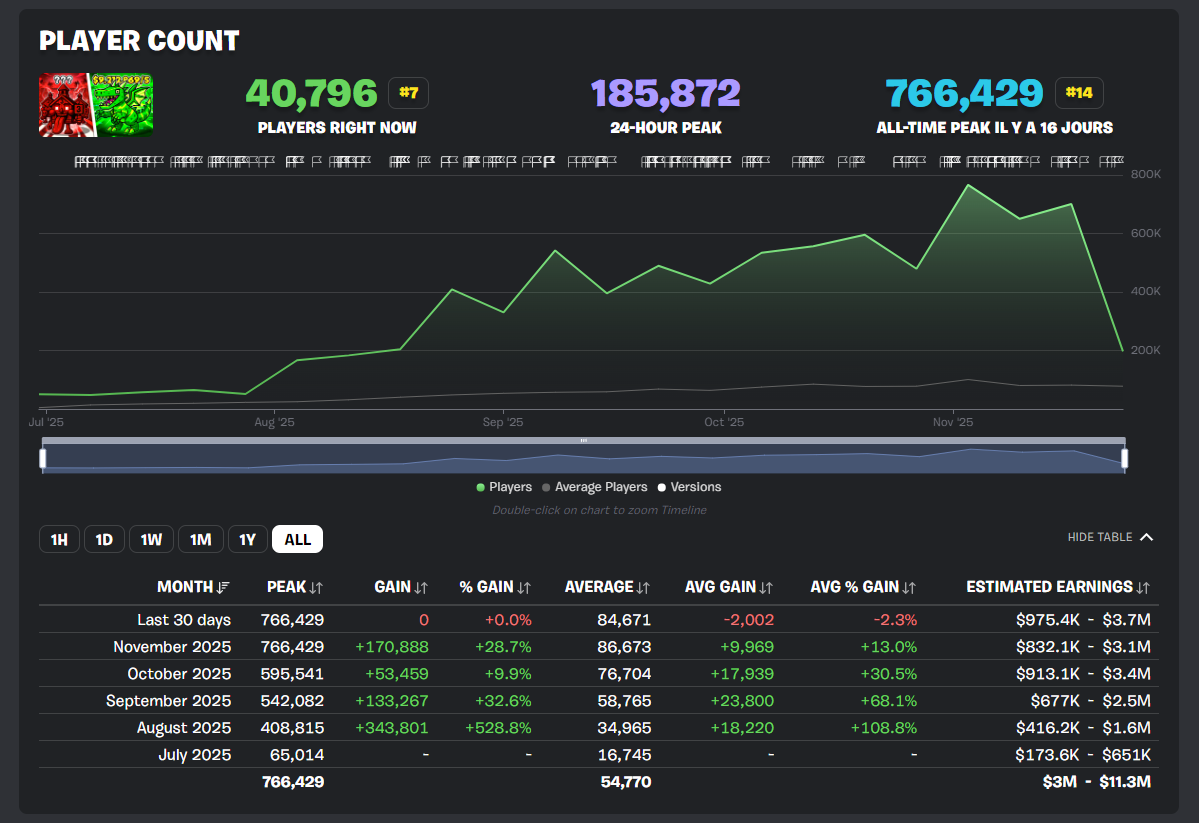Select the ALL time range
Viewport: 1199px width, 823px height.
click(x=297, y=540)
